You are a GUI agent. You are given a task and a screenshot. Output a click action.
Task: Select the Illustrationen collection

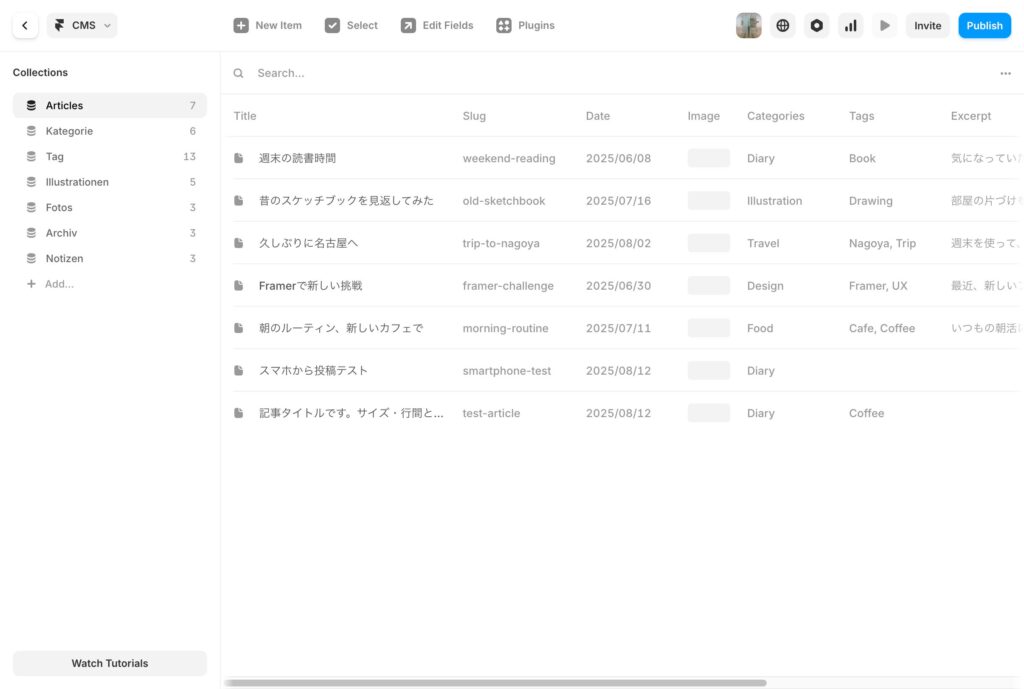(x=77, y=182)
